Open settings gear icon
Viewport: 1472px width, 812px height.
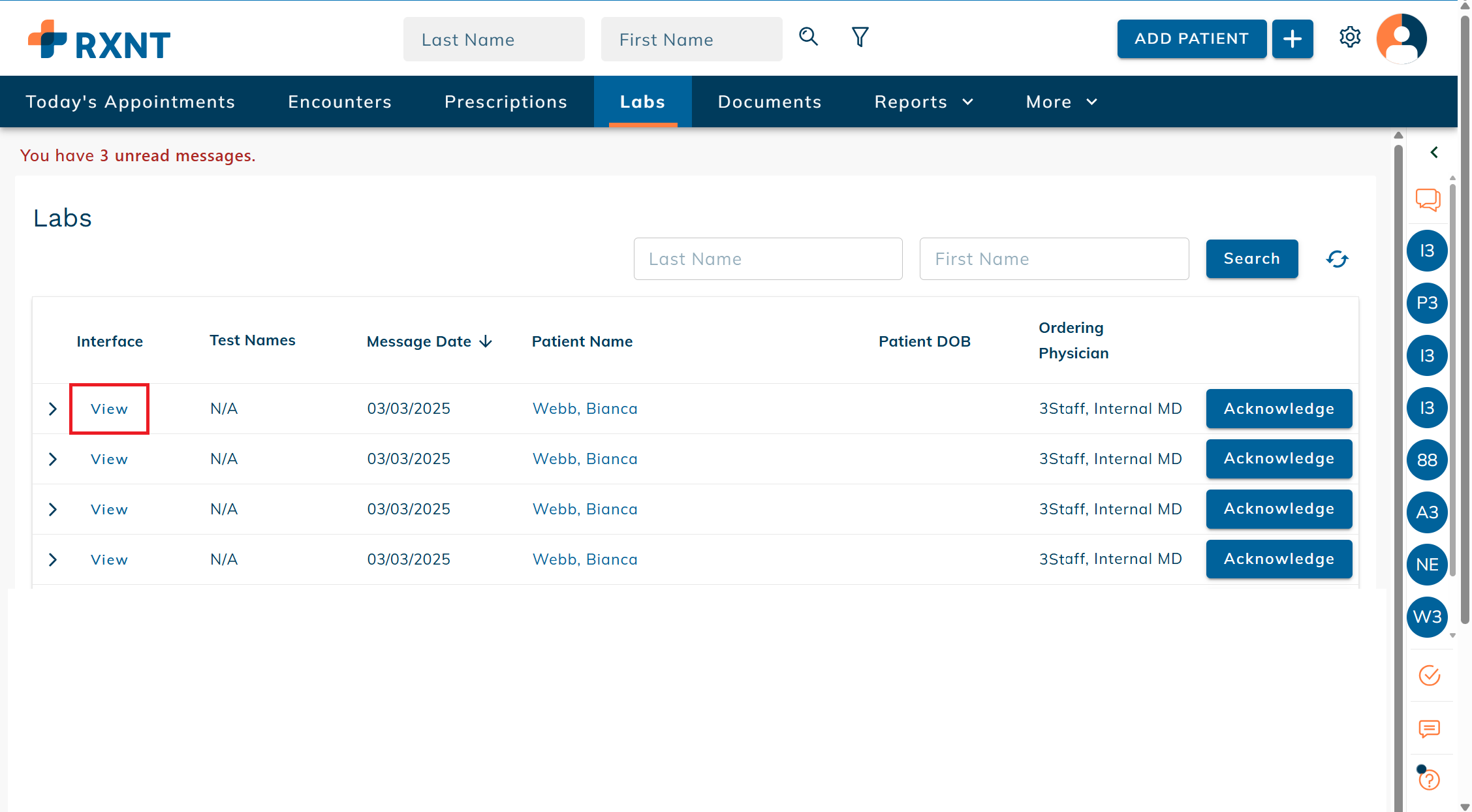point(1349,37)
